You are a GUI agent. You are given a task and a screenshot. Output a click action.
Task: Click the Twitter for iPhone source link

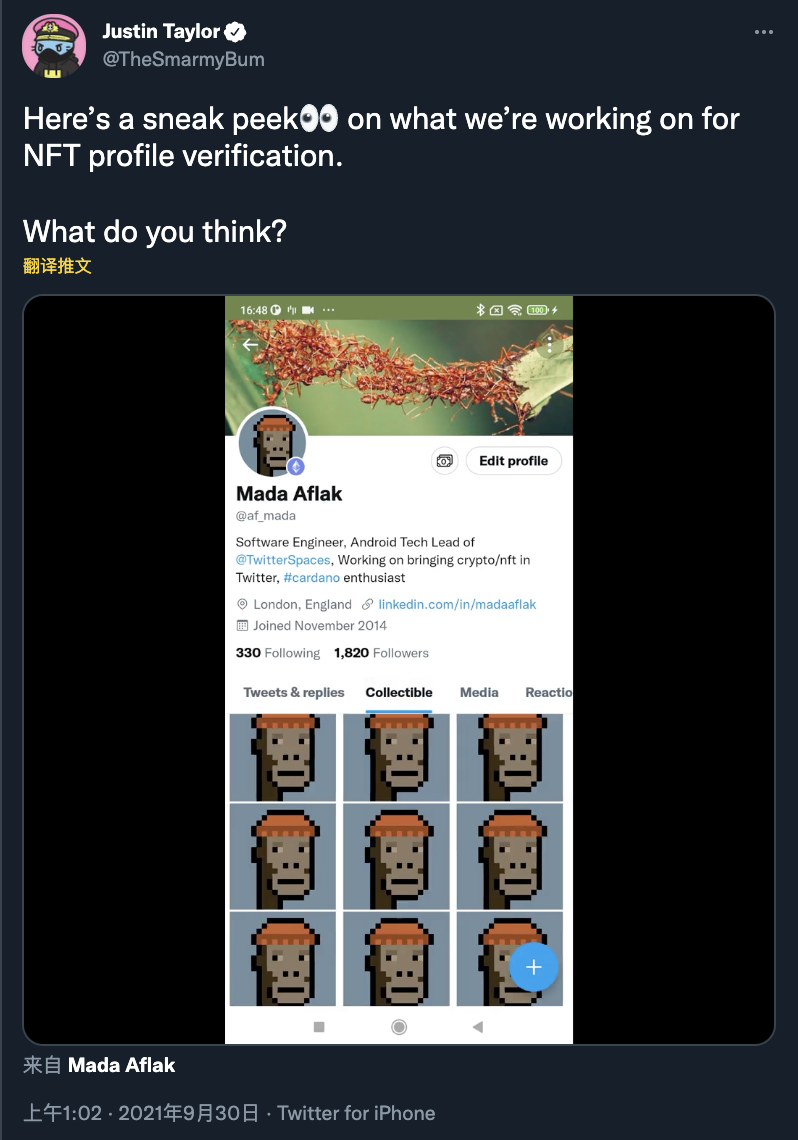click(x=356, y=1113)
